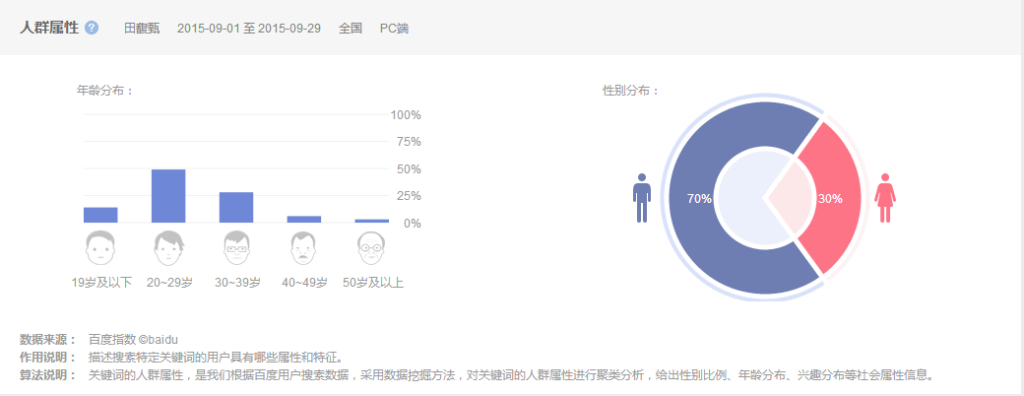This screenshot has width=1024, height=396.
Task: Click the 年龄分布 section label
Action: click(x=105, y=91)
